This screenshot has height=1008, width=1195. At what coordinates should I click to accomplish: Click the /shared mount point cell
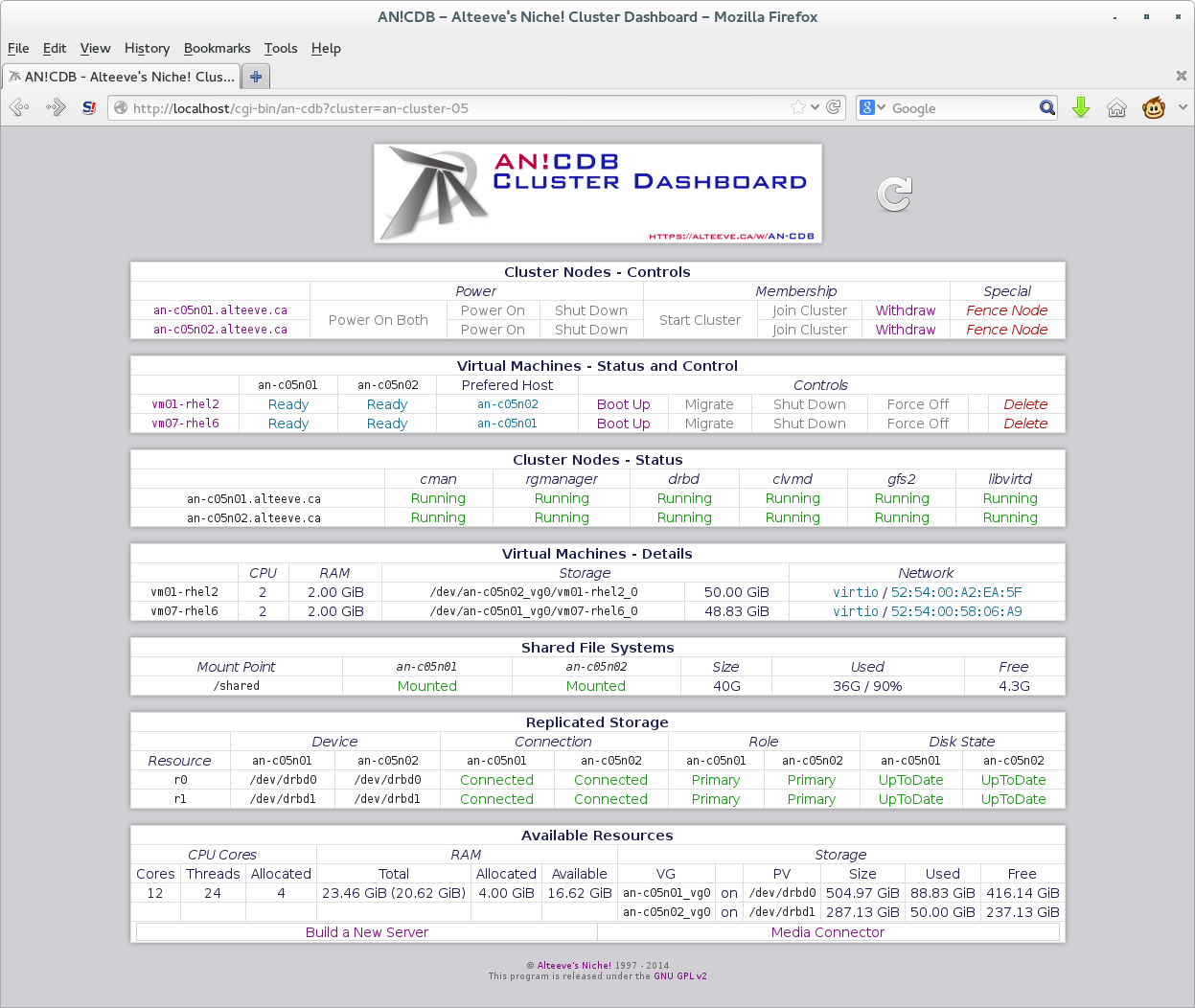(x=237, y=686)
